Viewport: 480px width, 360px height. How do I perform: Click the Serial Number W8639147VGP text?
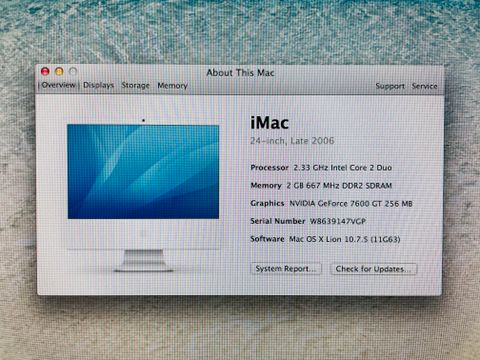click(x=308, y=221)
